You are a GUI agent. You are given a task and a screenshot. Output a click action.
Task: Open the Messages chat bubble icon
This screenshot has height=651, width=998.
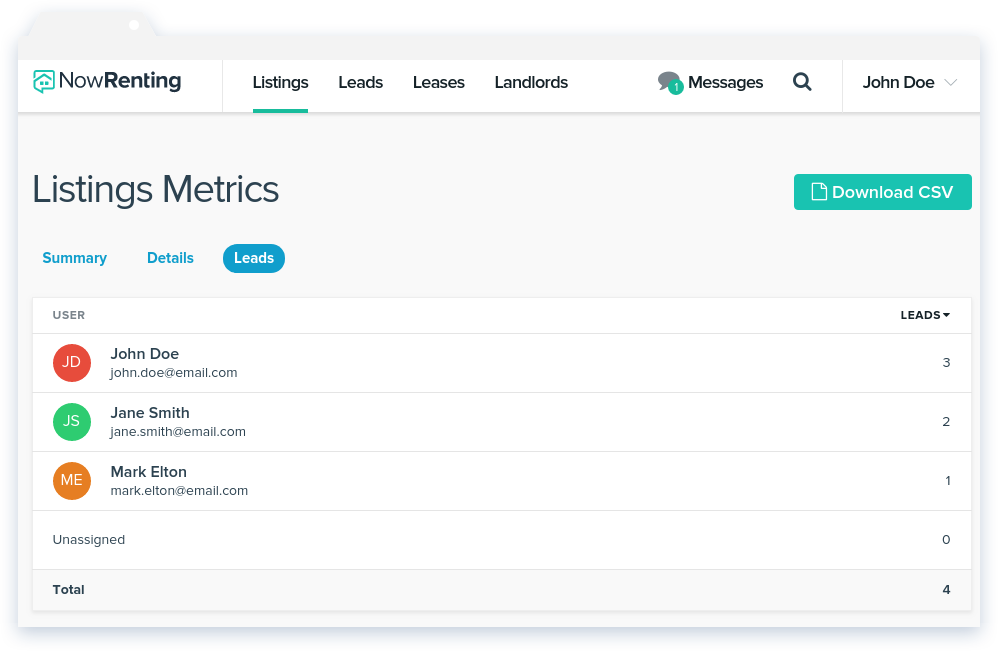(x=670, y=83)
